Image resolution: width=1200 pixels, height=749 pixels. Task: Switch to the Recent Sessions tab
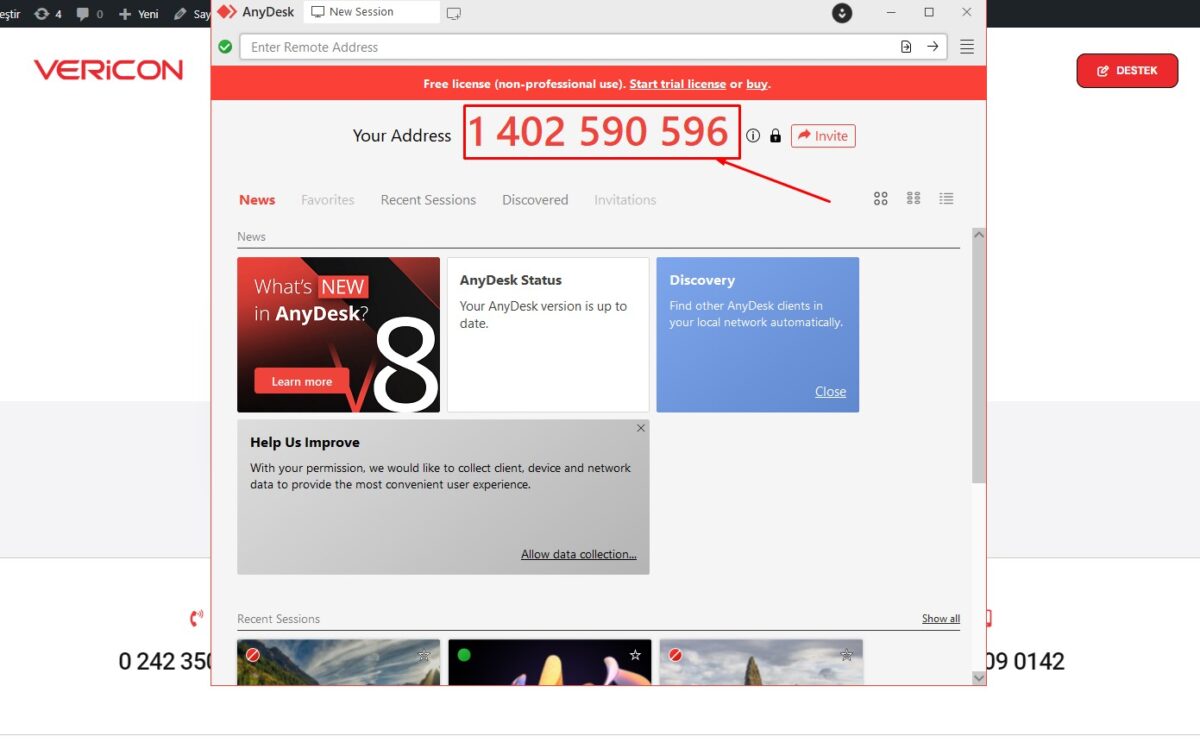(428, 199)
